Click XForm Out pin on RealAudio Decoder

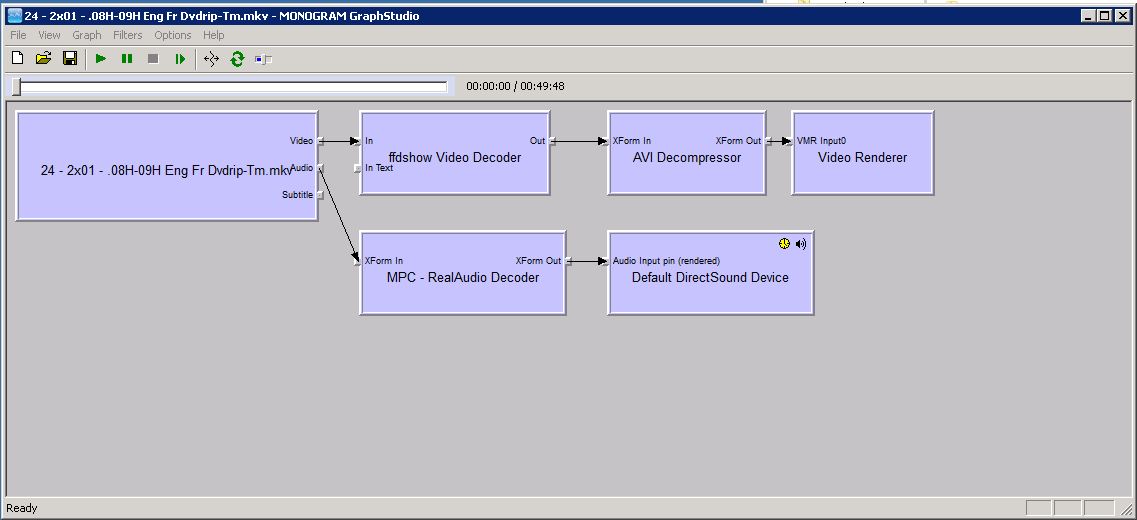pyautogui.click(x=568, y=261)
